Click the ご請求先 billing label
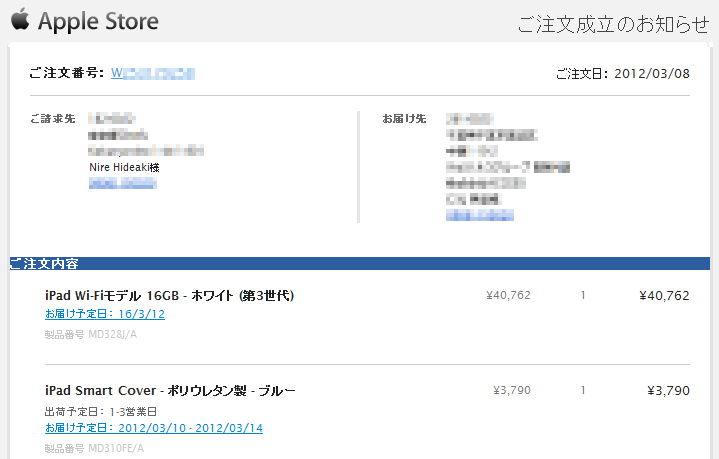719x459 pixels. [x=53, y=119]
